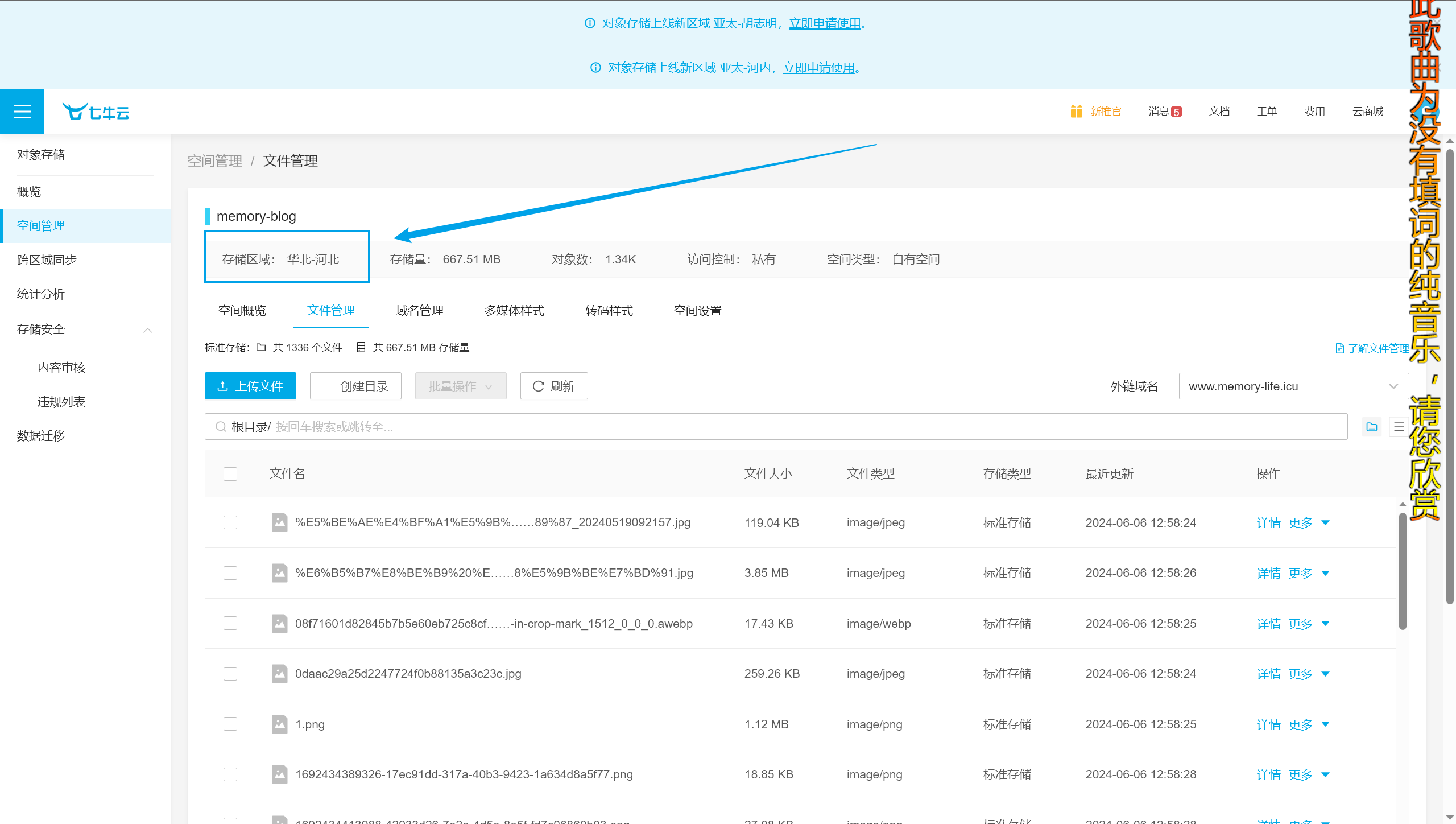Image resolution: width=1456 pixels, height=824 pixels.
Task: Click info icon of 亚太-胡志明 announcement
Action: [590, 23]
